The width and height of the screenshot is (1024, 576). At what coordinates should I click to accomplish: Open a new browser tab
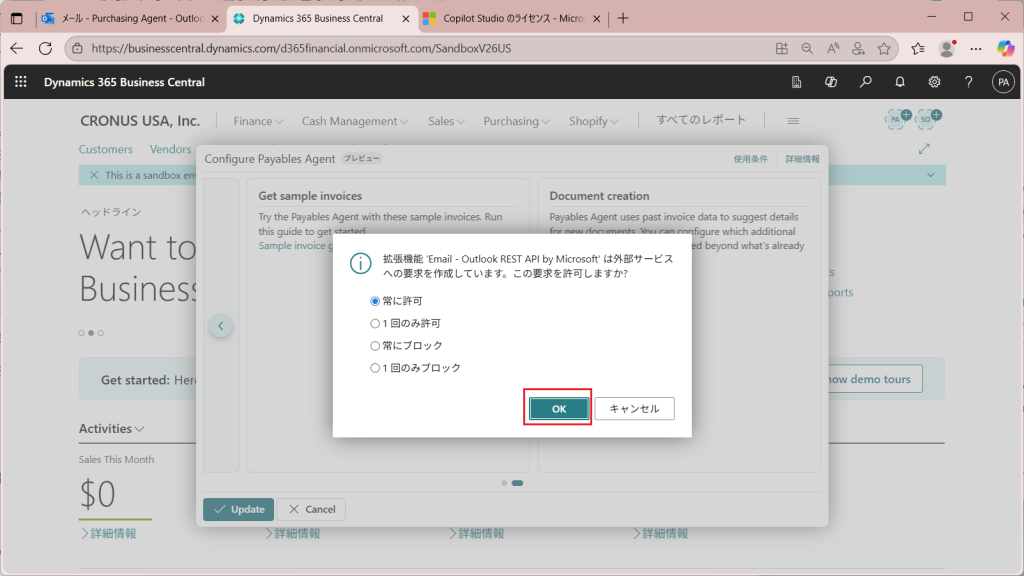[623, 18]
